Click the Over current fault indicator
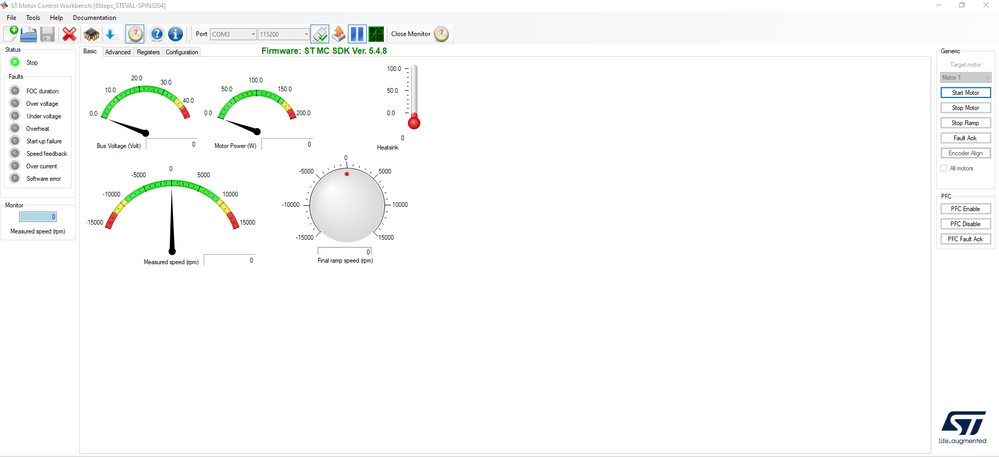This screenshot has width=999, height=457. click(x=15, y=166)
